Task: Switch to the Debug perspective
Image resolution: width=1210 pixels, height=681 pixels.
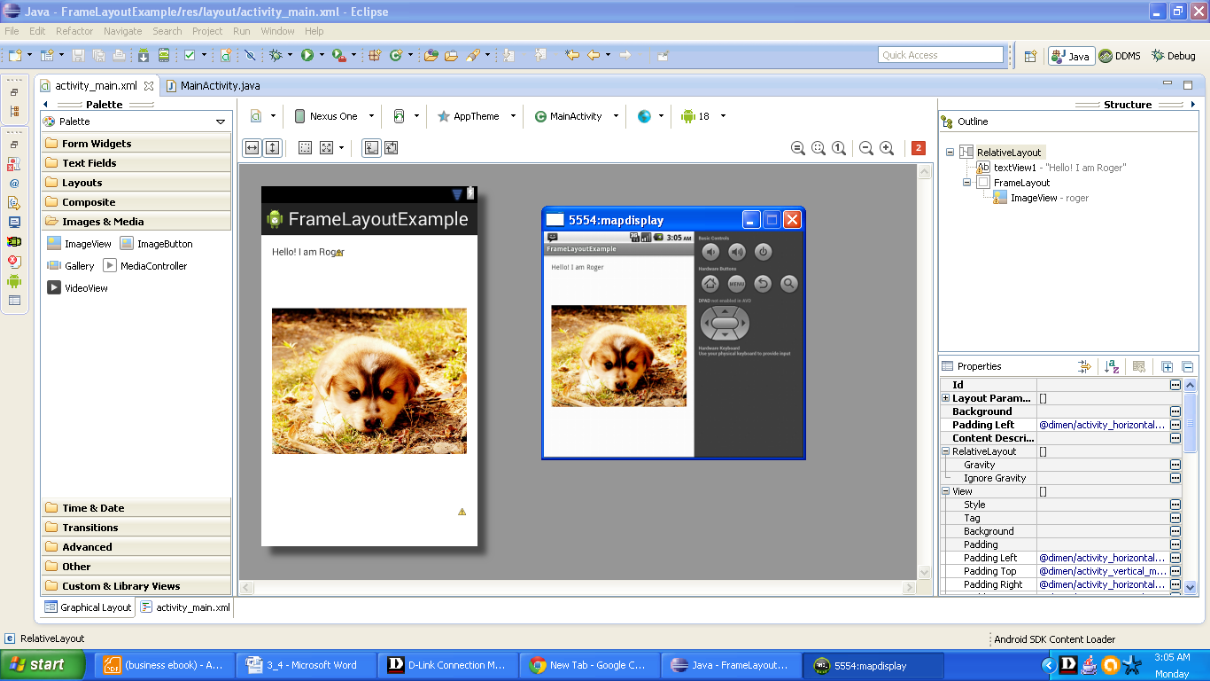Action: coord(1172,56)
